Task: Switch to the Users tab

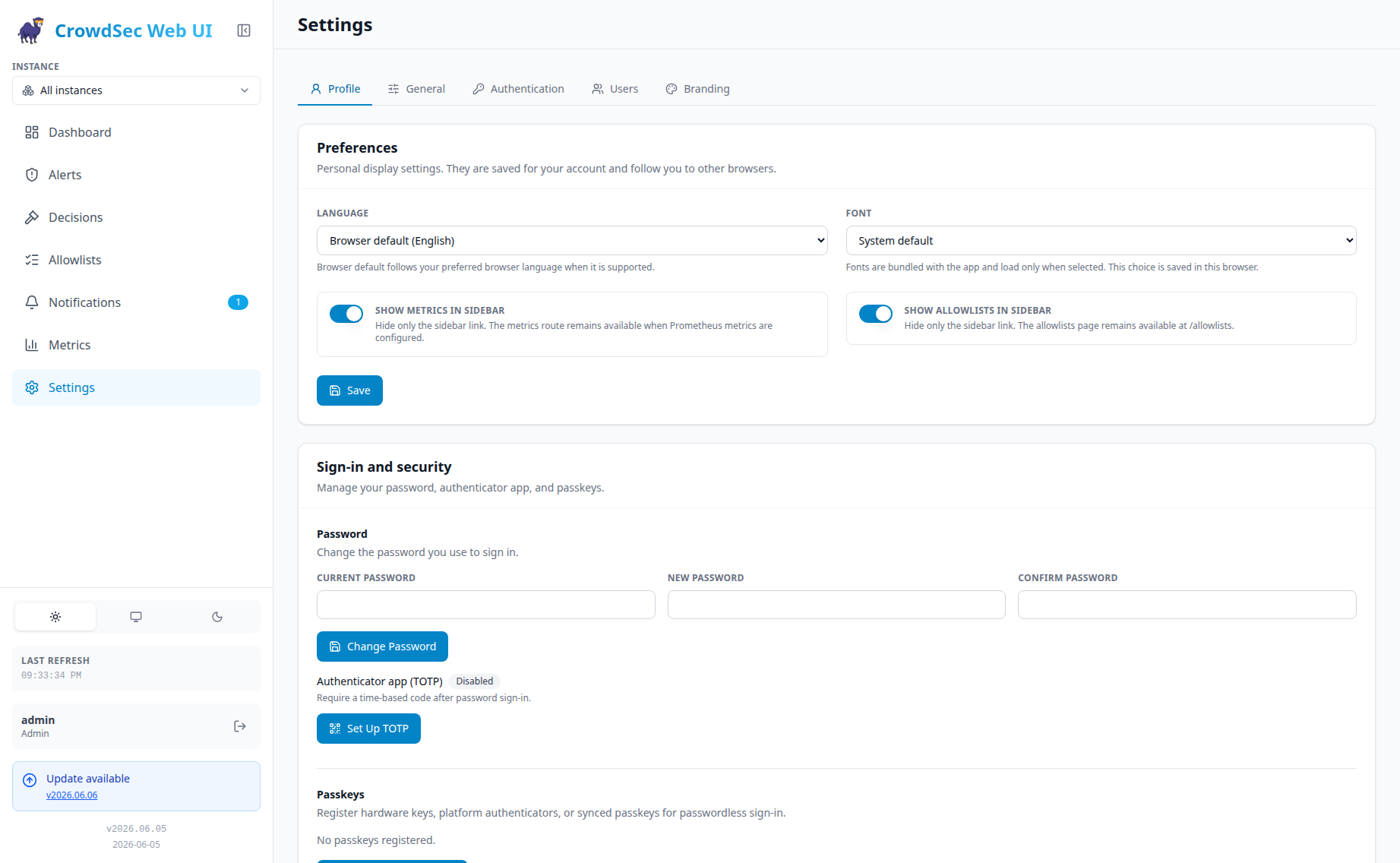Action: click(615, 89)
